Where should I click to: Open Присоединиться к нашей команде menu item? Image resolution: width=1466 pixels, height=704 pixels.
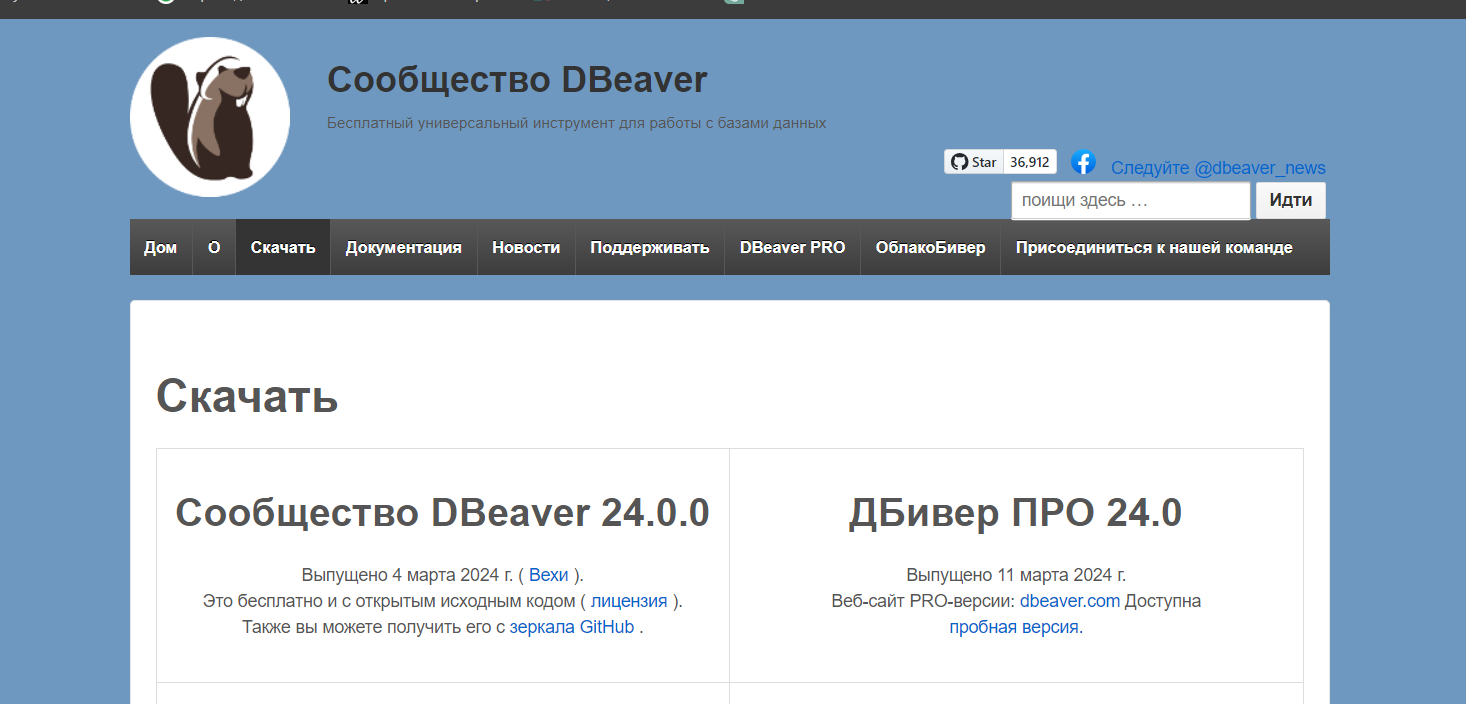coord(1154,247)
